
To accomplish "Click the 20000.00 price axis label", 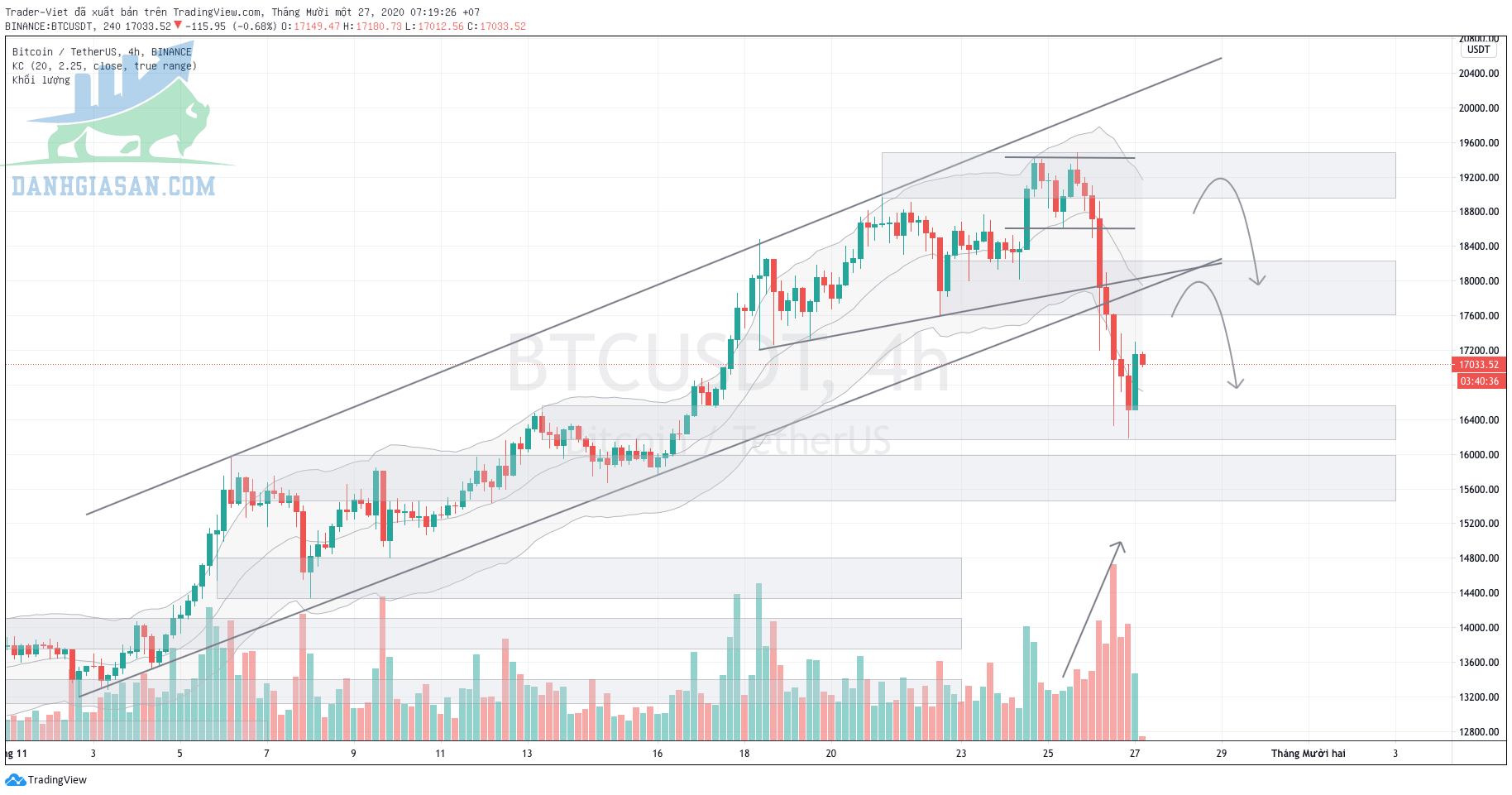I will (1478, 108).
